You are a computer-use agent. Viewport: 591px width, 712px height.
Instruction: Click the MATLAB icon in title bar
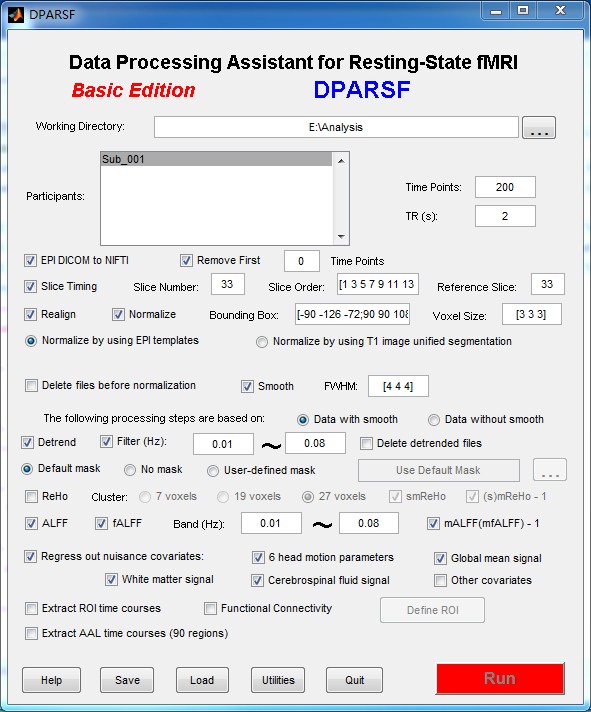(x=16, y=15)
